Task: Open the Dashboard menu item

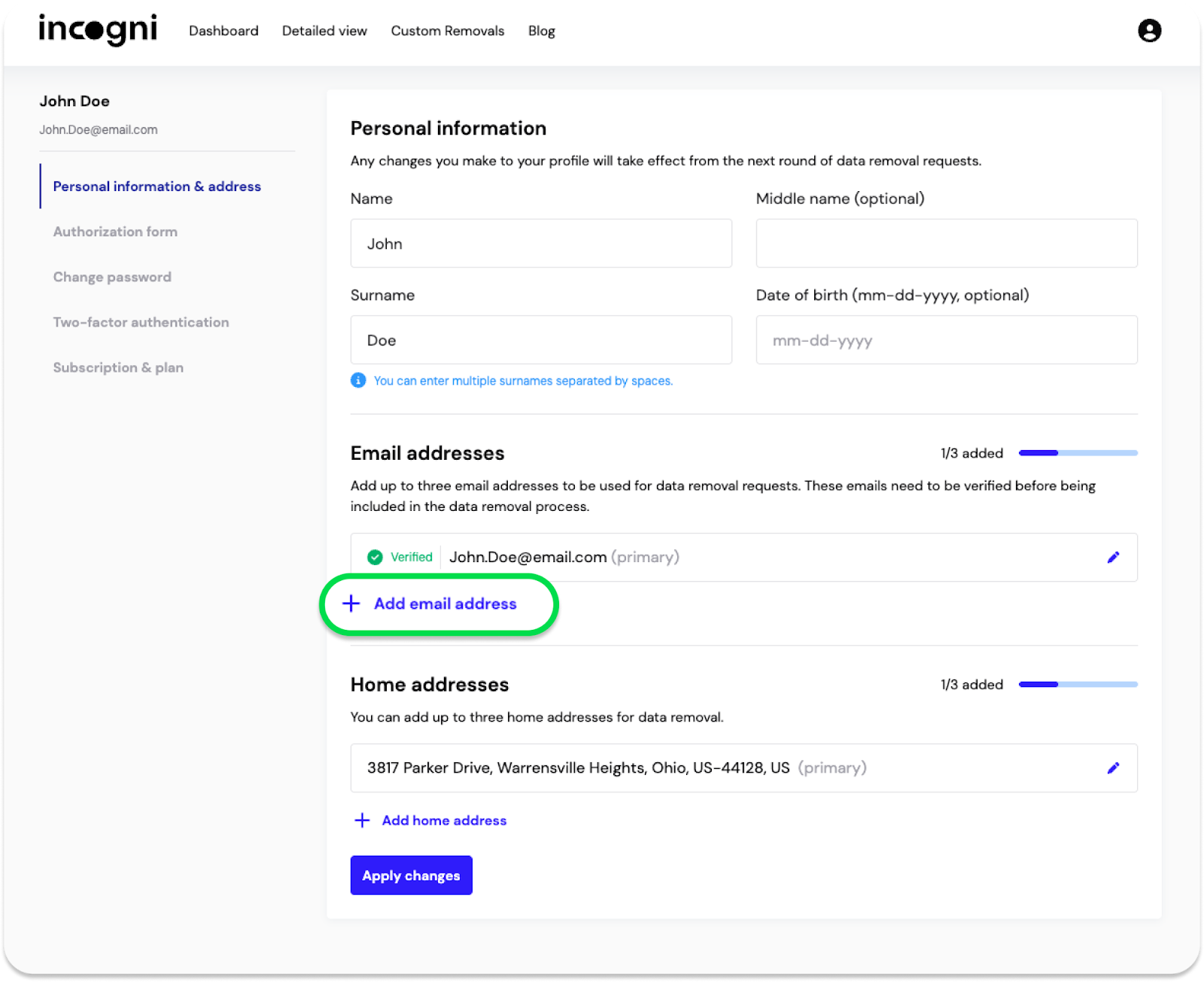Action: [x=223, y=31]
